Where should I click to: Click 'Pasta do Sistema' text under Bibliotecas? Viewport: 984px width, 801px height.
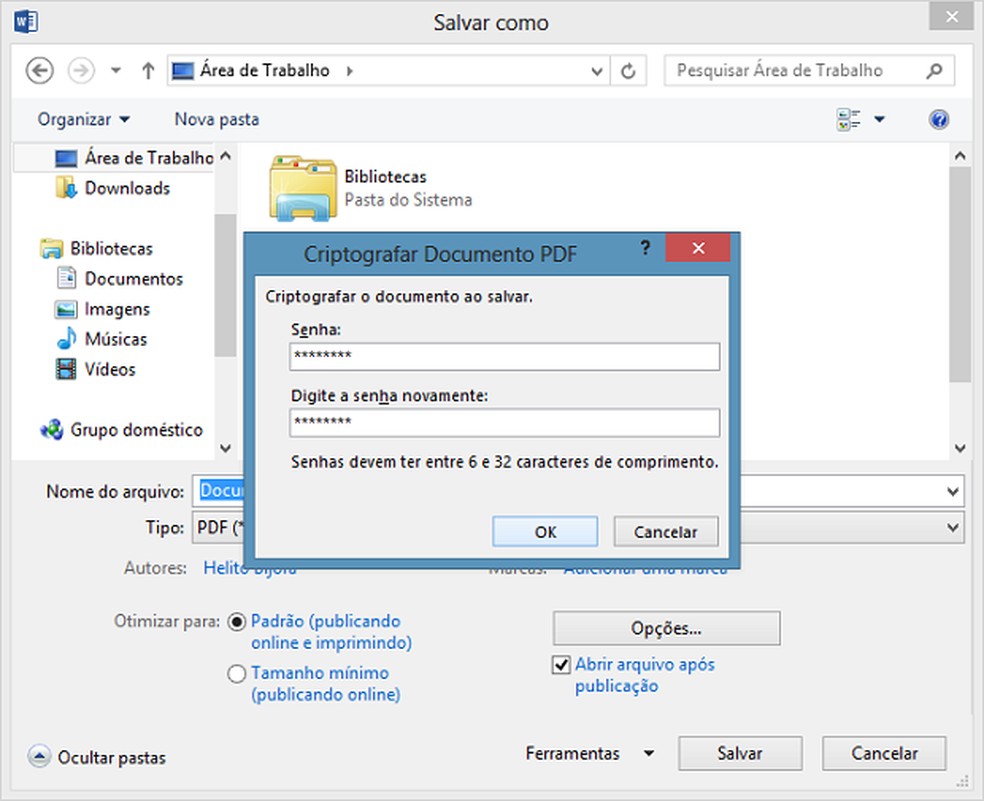(x=408, y=200)
